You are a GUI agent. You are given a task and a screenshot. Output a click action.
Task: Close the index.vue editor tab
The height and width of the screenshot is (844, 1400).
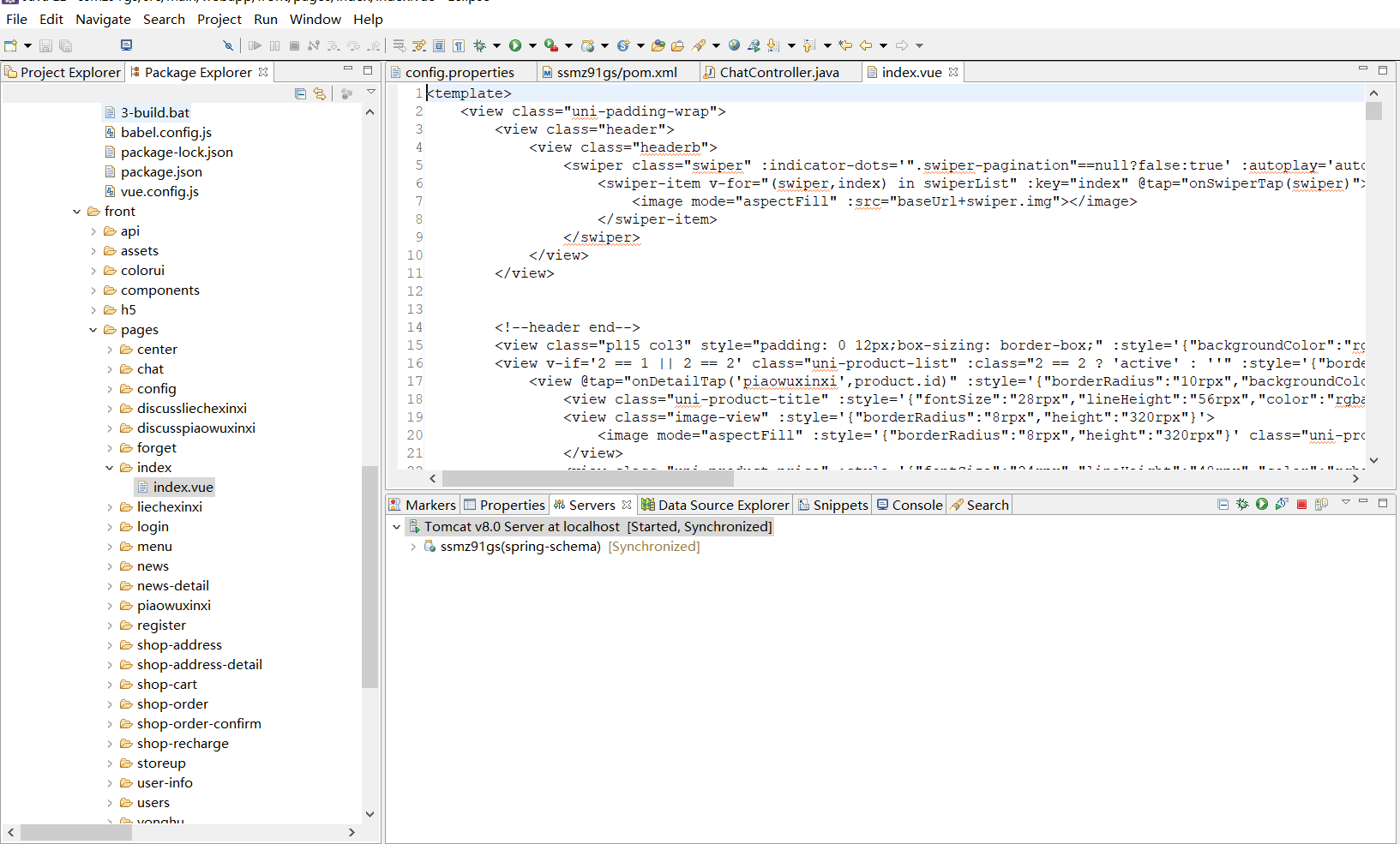tap(953, 72)
